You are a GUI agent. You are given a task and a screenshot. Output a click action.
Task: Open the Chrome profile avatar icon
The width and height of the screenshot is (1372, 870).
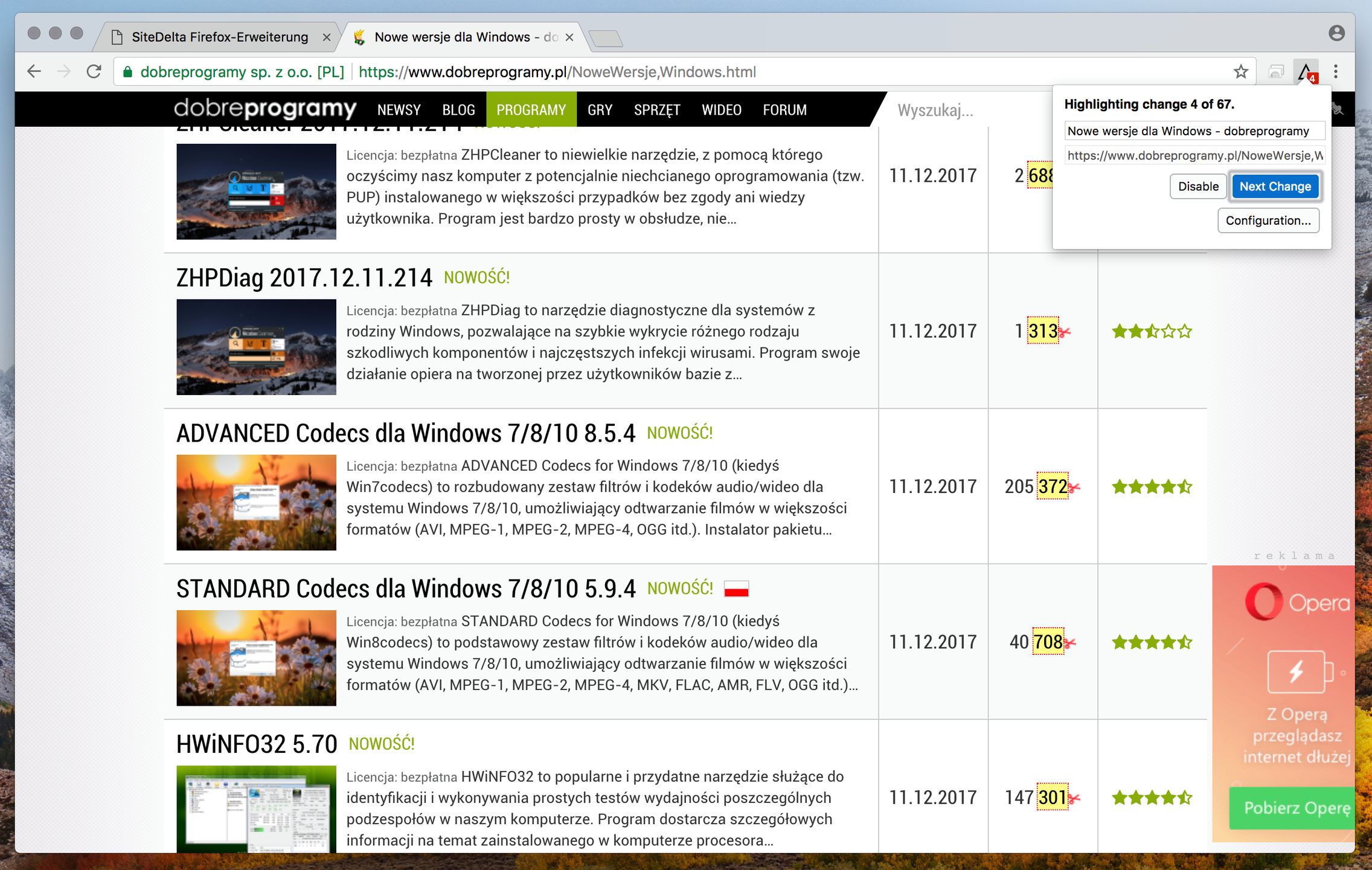[x=1336, y=33]
